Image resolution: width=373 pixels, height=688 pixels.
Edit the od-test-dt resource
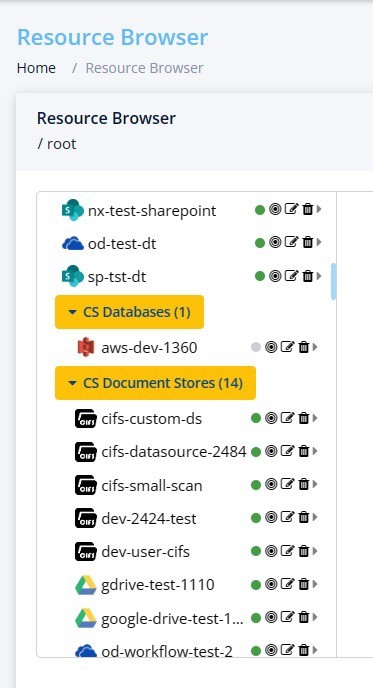click(291, 242)
